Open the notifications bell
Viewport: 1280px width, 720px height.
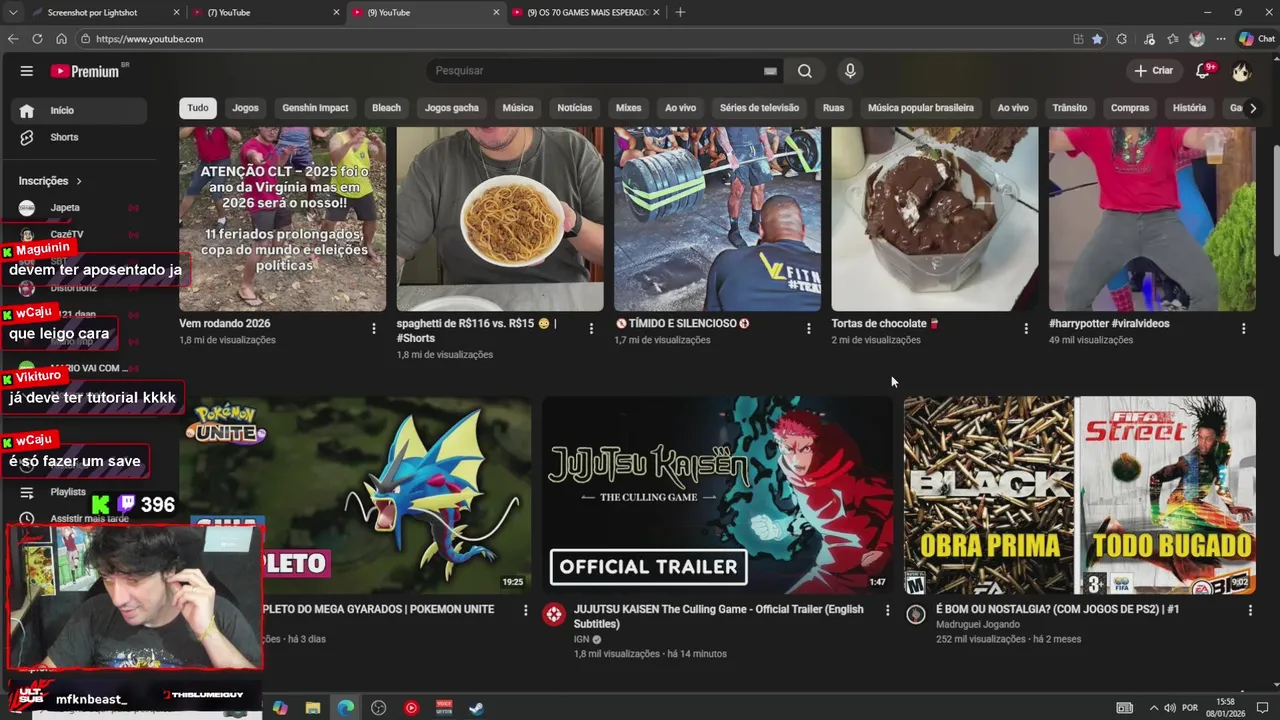[1204, 71]
